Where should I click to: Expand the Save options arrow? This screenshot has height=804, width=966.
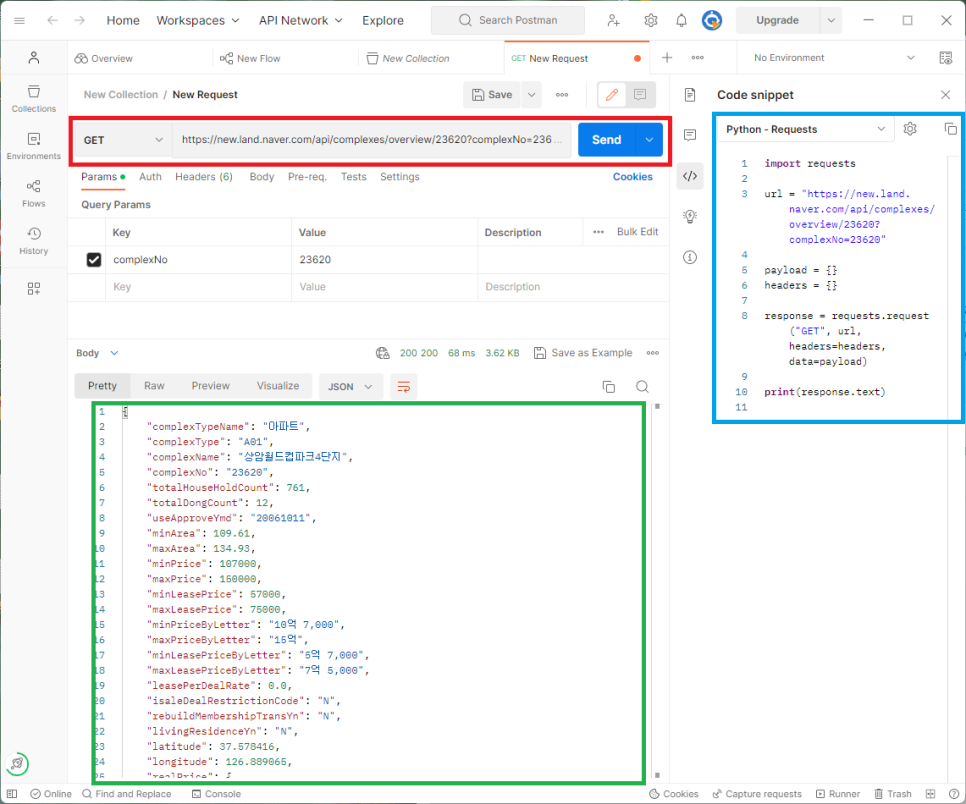531,95
